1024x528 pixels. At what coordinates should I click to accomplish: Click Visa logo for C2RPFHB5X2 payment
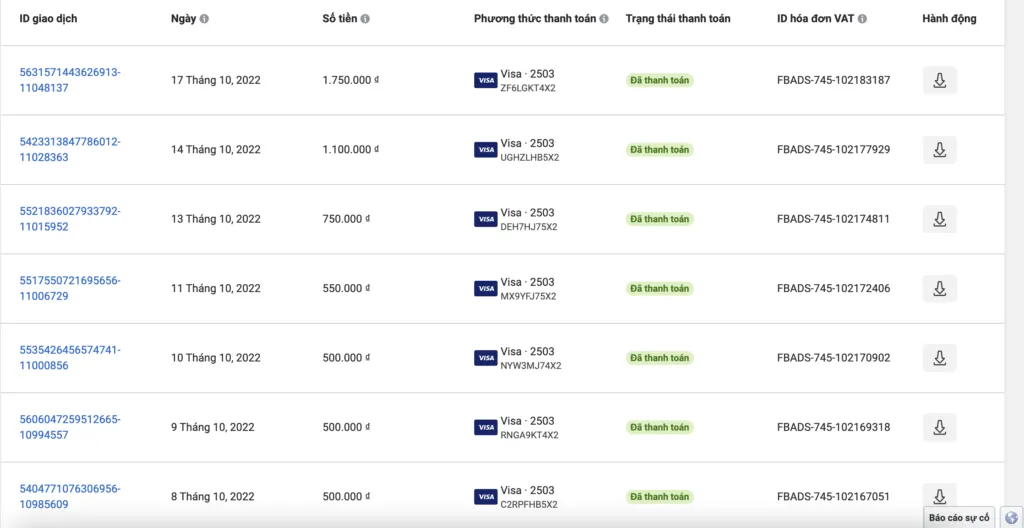[486, 497]
